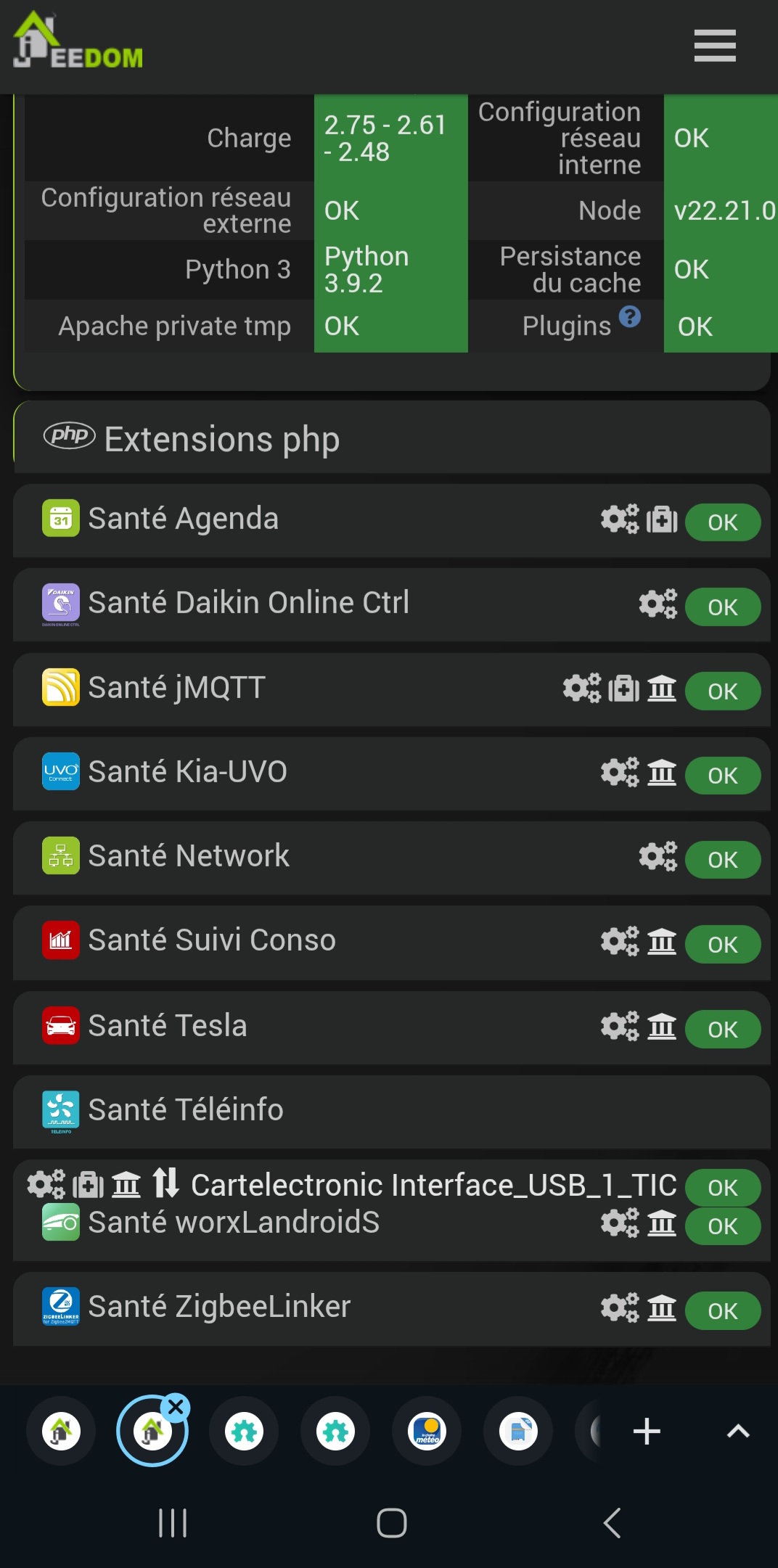Switch to the météo browser tab

tap(427, 1432)
